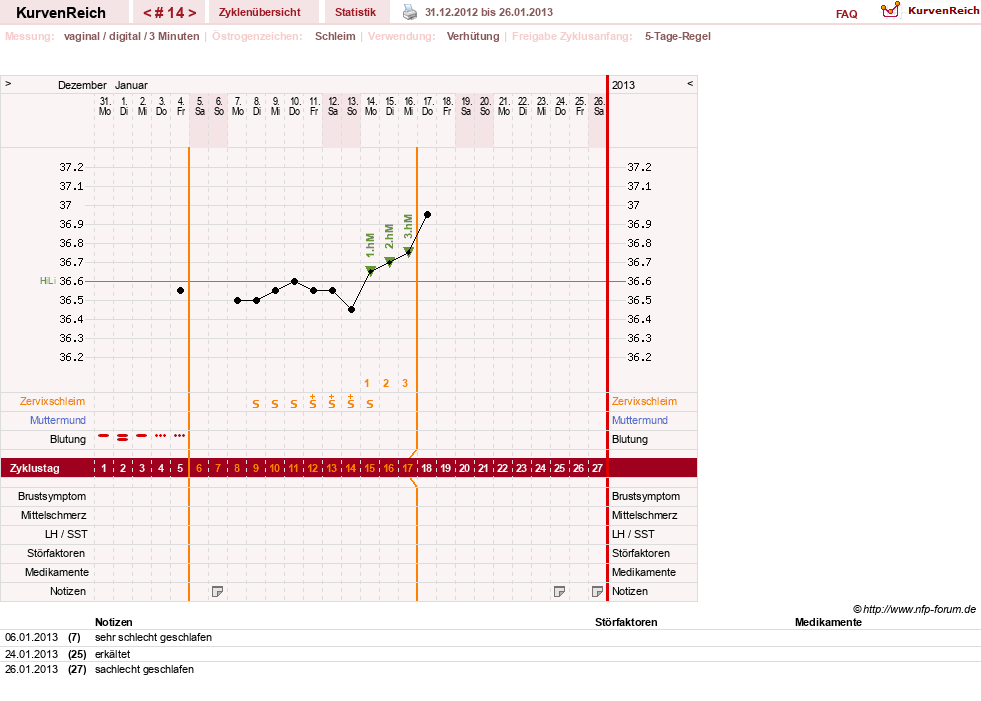Click left Muttermund row label
The width and height of the screenshot is (981, 701).
click(58, 420)
